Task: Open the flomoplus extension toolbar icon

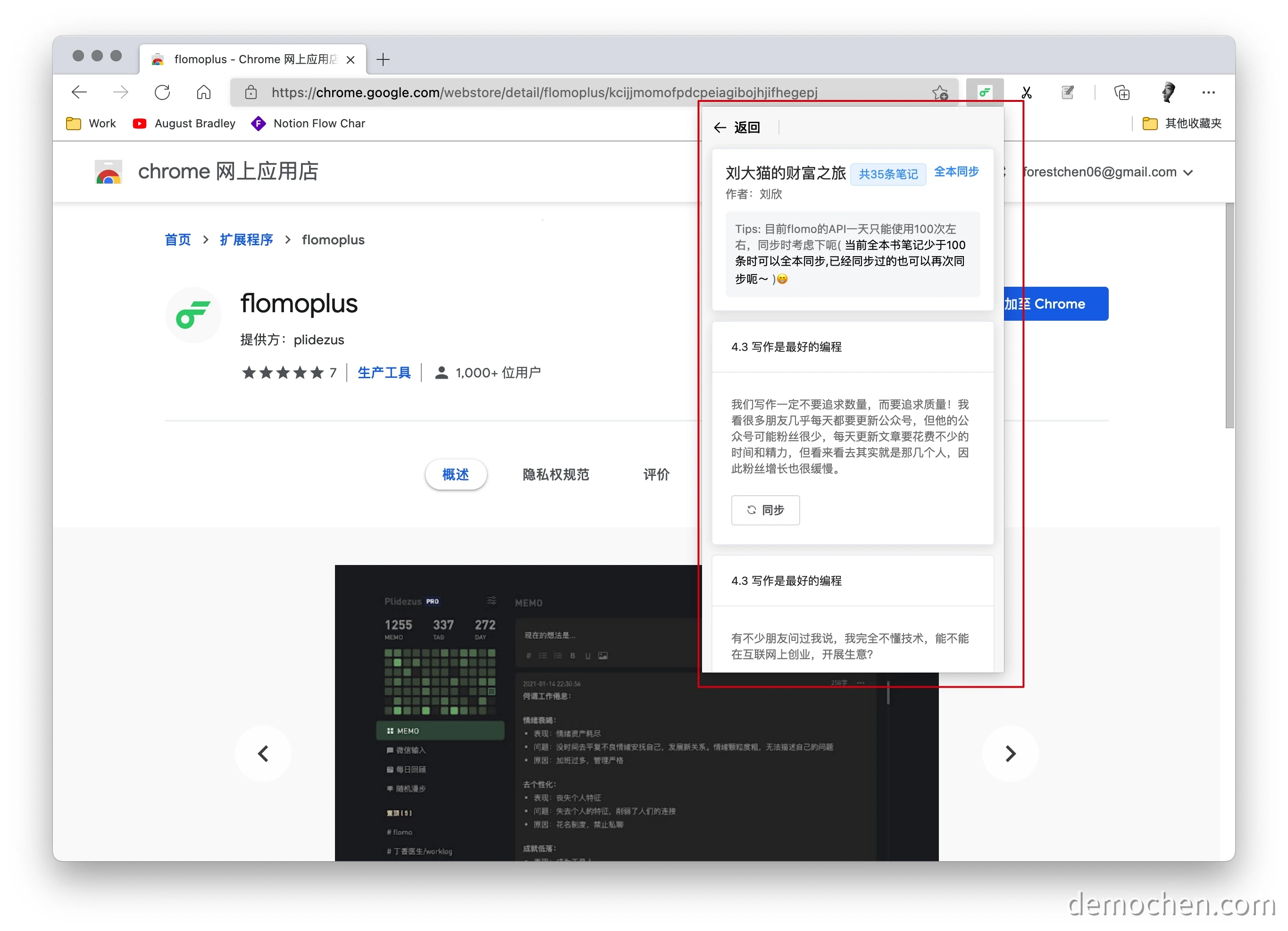Action: [x=984, y=92]
